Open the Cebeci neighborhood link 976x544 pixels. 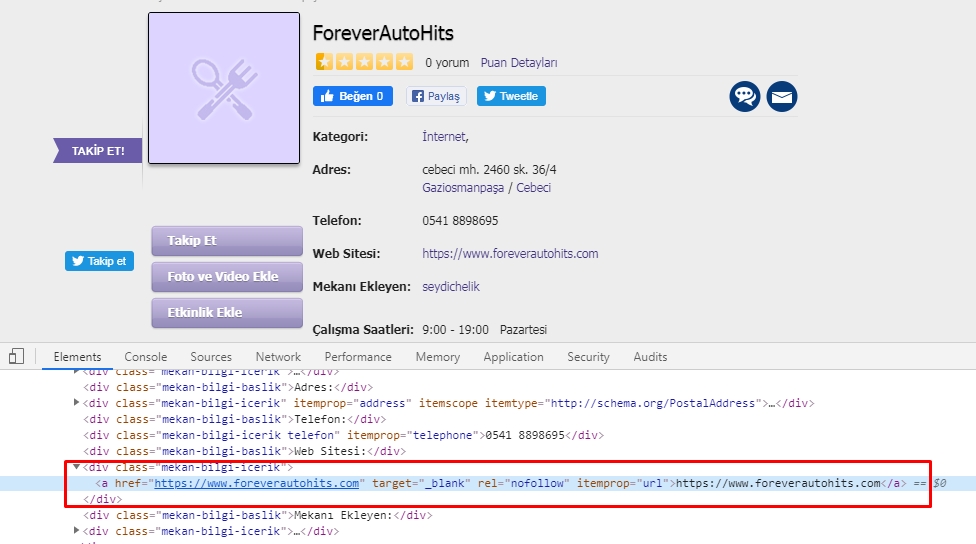click(533, 187)
